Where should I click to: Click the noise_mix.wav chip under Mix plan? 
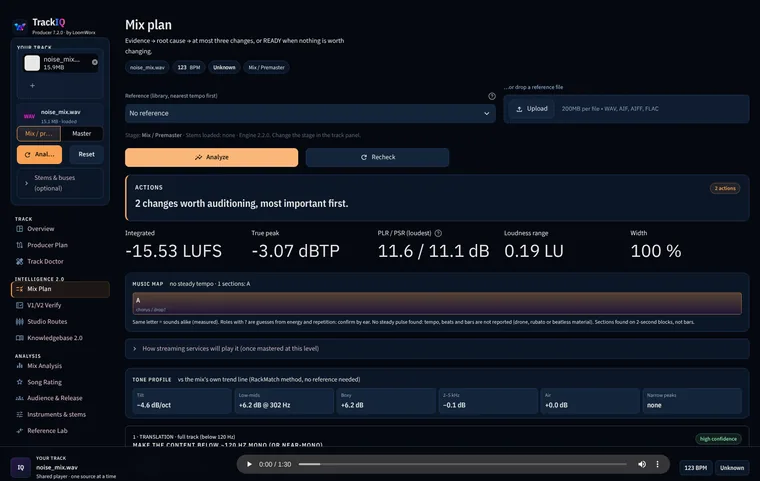tap(147, 67)
